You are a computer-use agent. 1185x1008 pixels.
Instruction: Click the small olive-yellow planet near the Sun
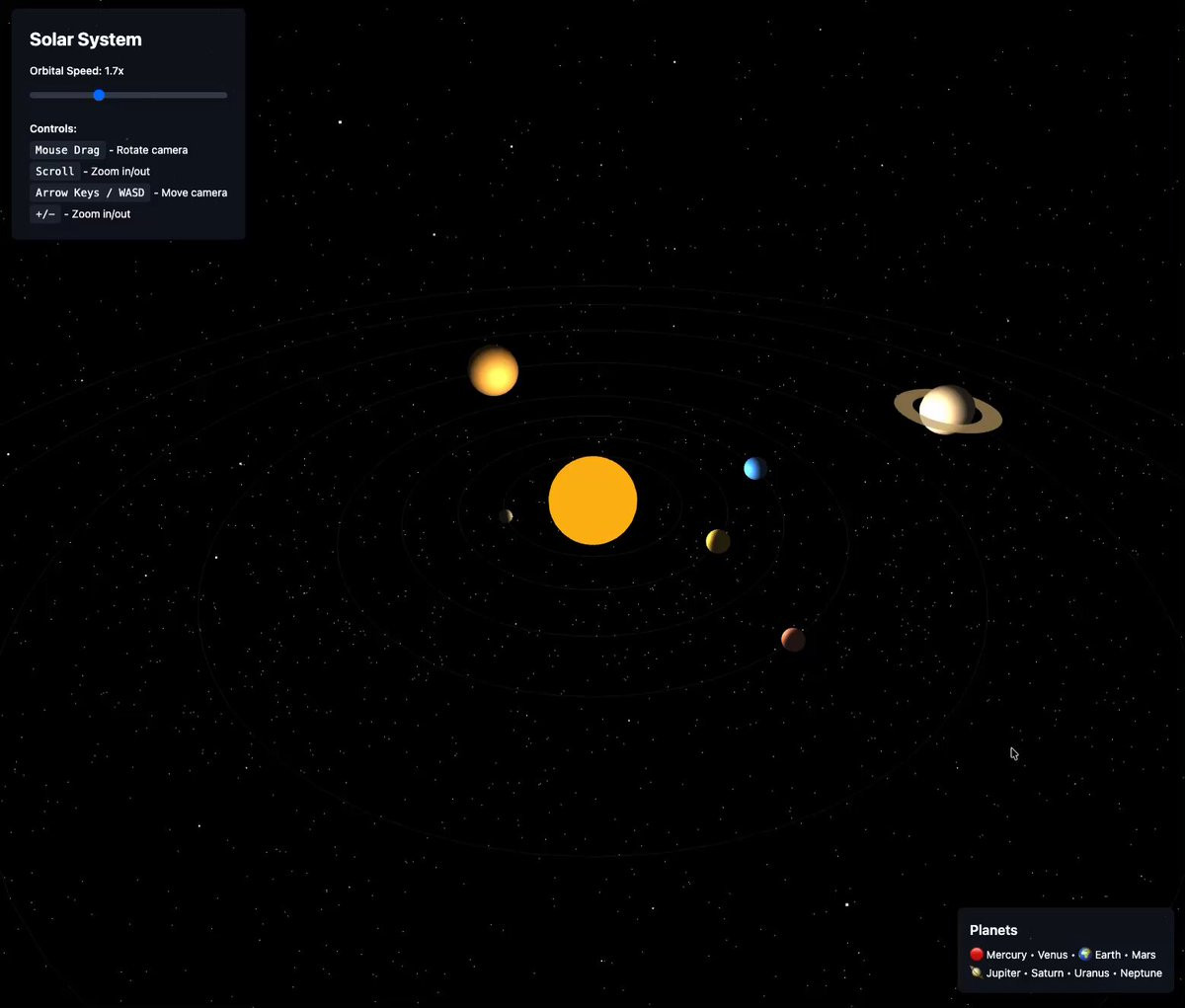pos(718,541)
